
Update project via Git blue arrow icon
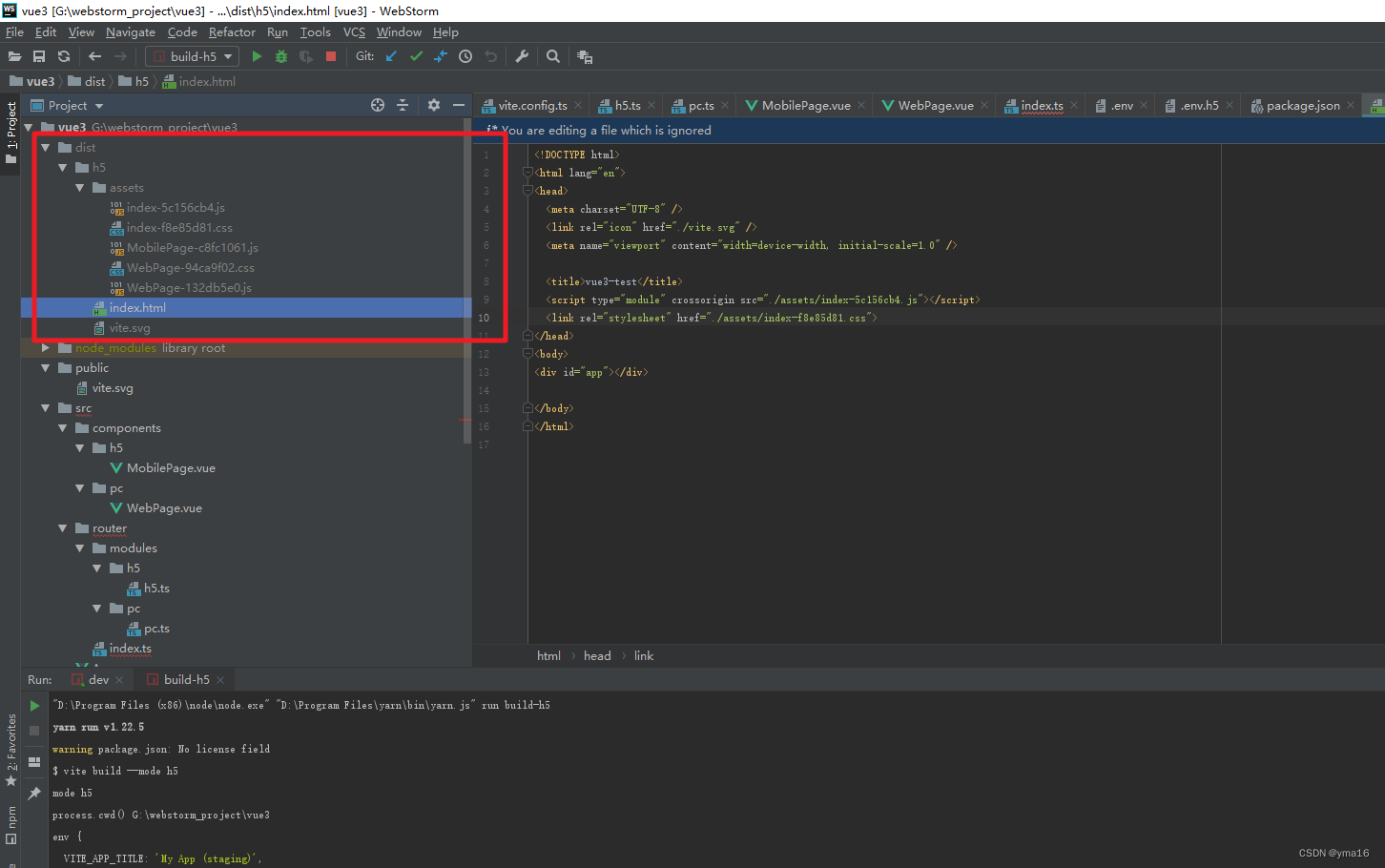point(391,56)
